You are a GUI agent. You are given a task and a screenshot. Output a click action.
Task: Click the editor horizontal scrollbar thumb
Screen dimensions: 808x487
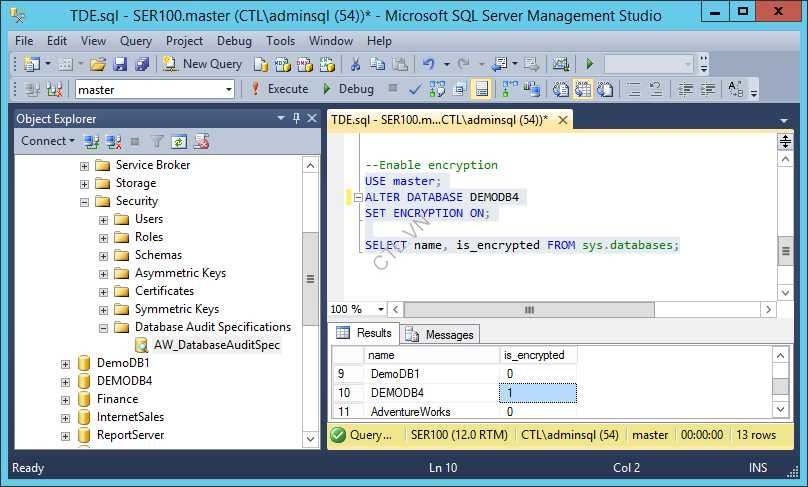click(529, 310)
